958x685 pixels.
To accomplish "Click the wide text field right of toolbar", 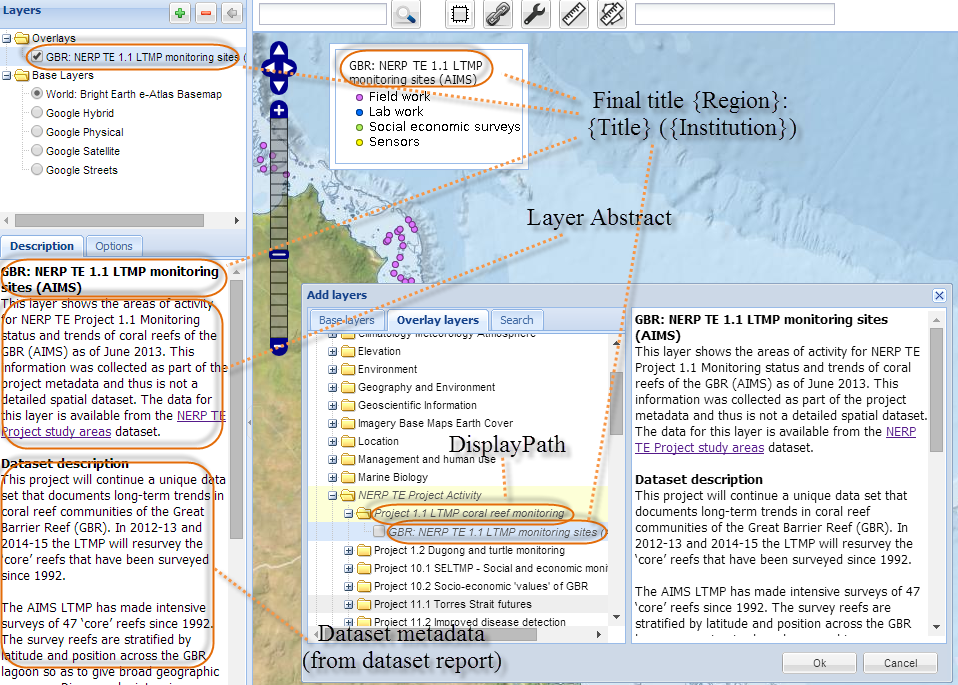I will tap(734, 14).
